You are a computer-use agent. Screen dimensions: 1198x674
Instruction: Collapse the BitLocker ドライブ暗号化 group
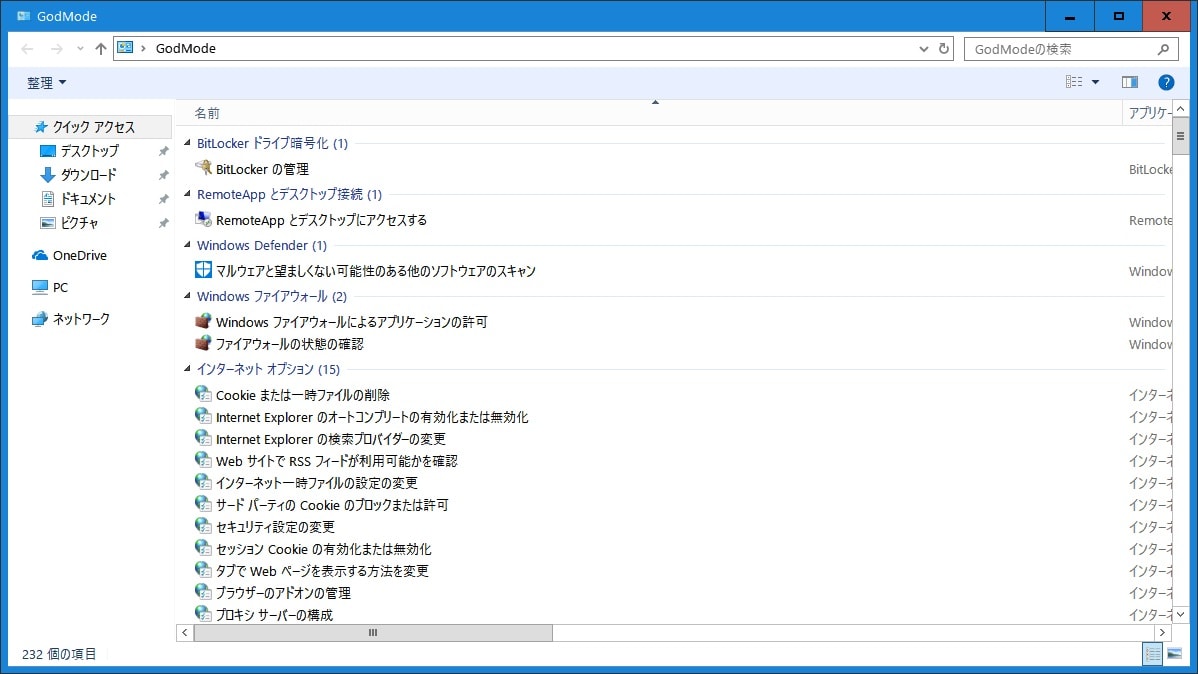pyautogui.click(x=187, y=143)
